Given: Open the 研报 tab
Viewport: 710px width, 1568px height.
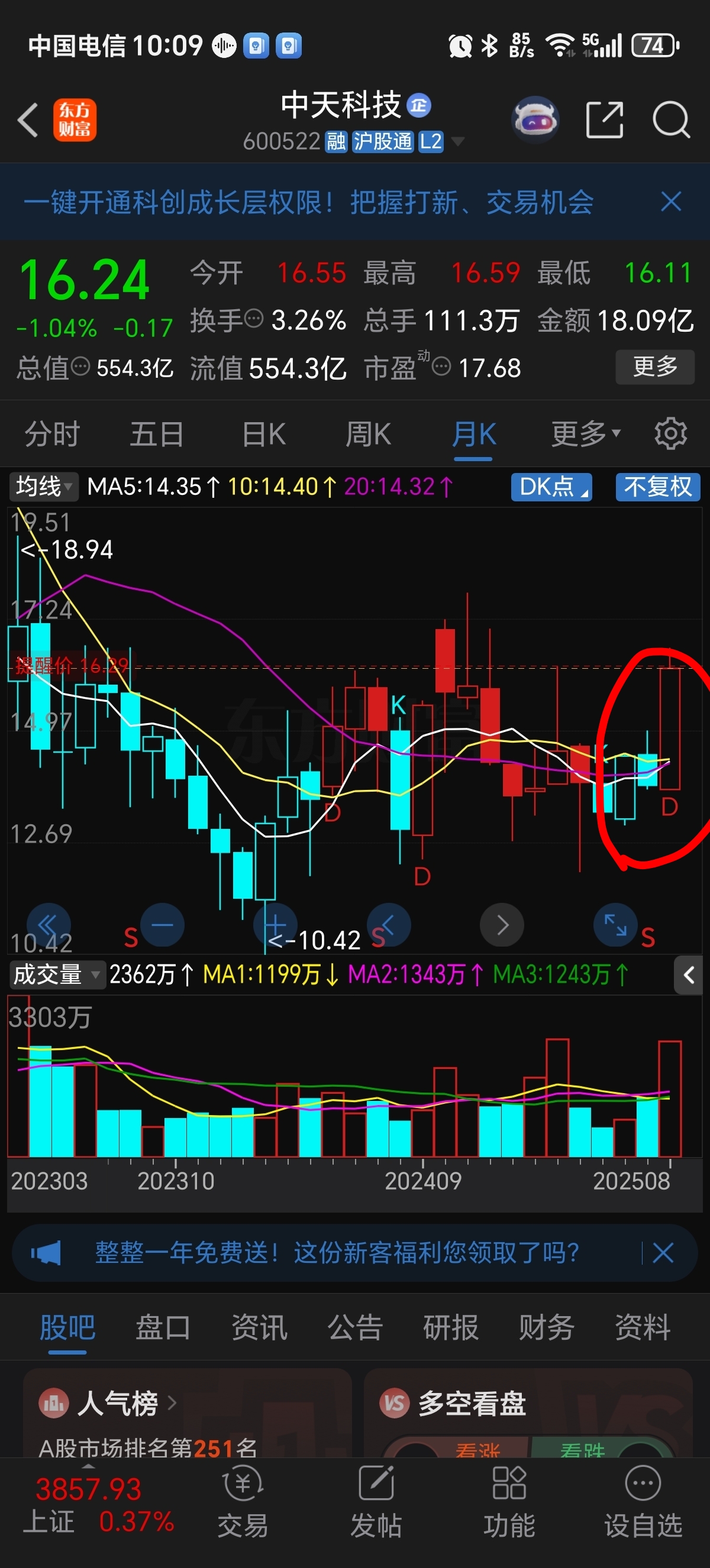Looking at the screenshot, I should coord(451,1326).
